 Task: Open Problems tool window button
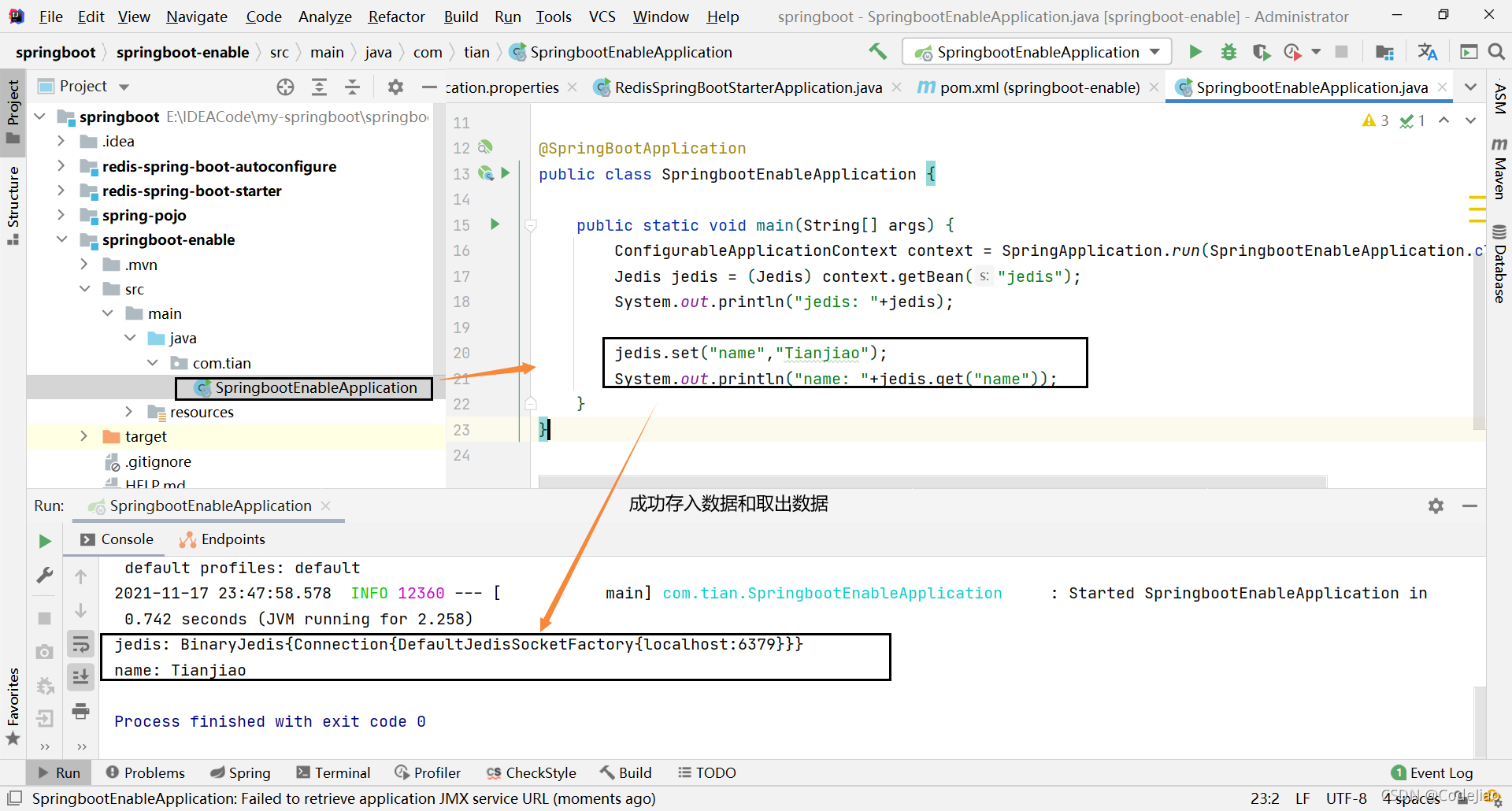coord(146,772)
